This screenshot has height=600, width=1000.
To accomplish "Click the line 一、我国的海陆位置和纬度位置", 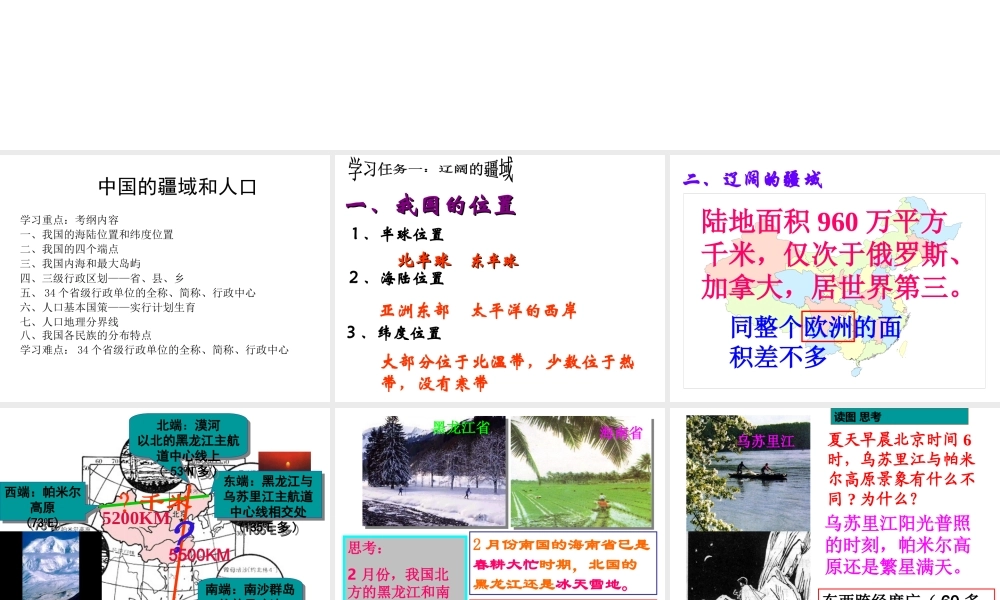I will [x=97, y=234].
